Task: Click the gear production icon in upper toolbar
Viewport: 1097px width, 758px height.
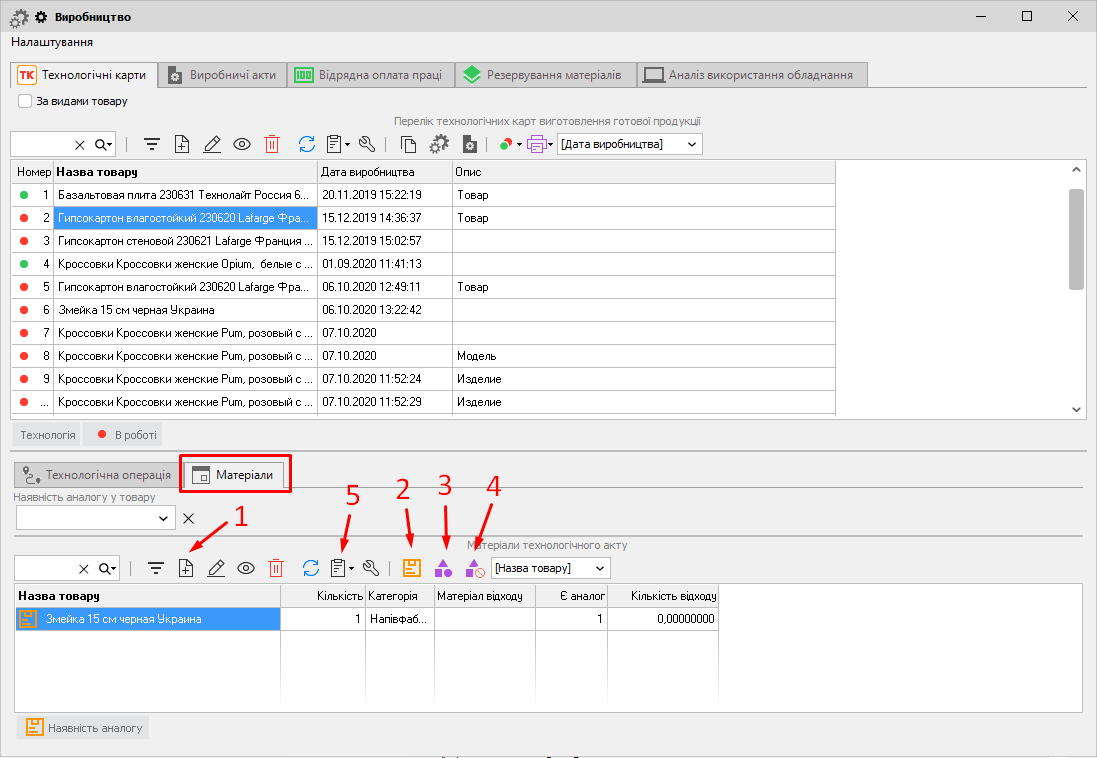Action: [x=438, y=144]
